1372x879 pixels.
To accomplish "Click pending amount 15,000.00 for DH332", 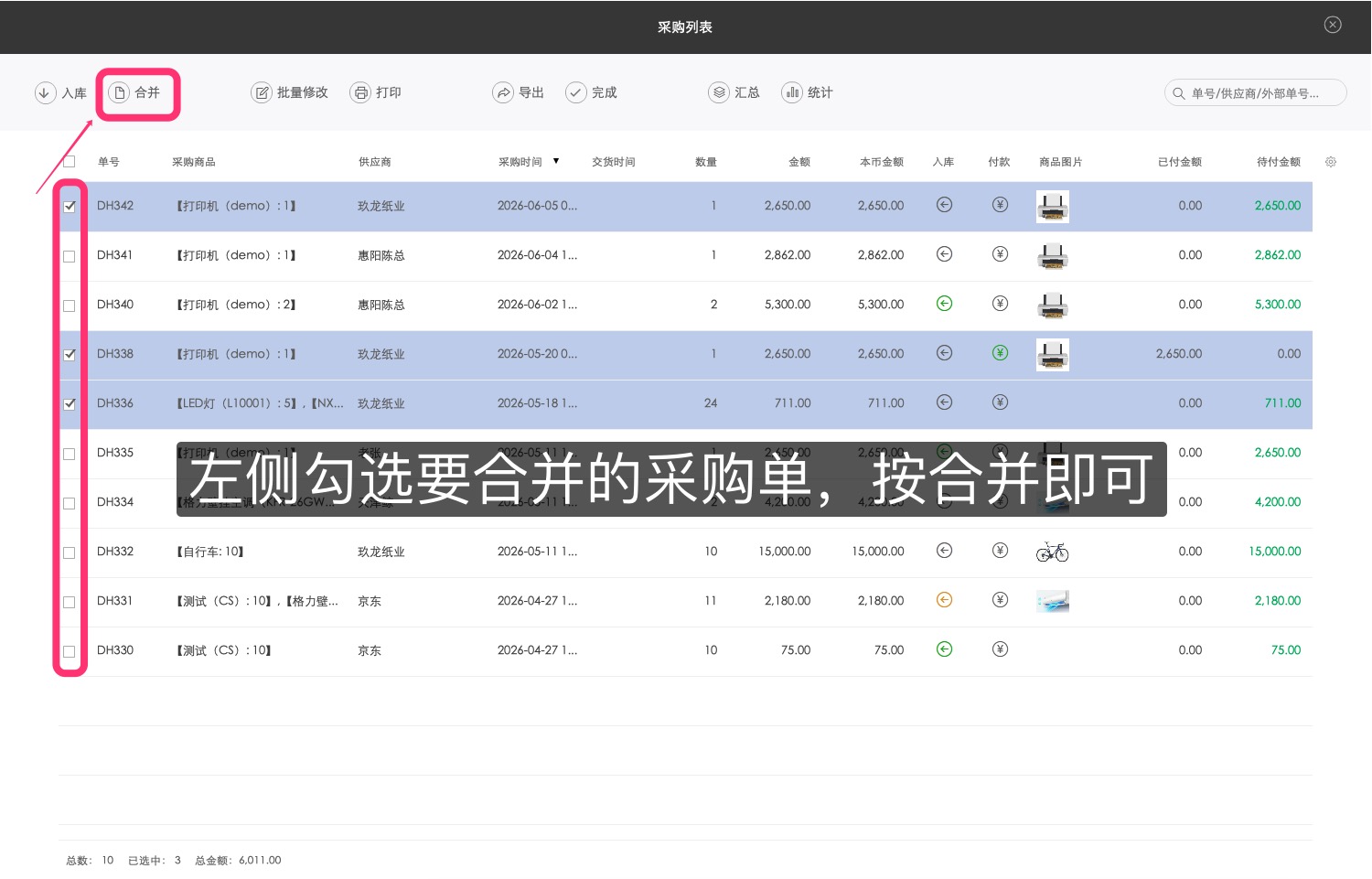I will (x=1275, y=552).
